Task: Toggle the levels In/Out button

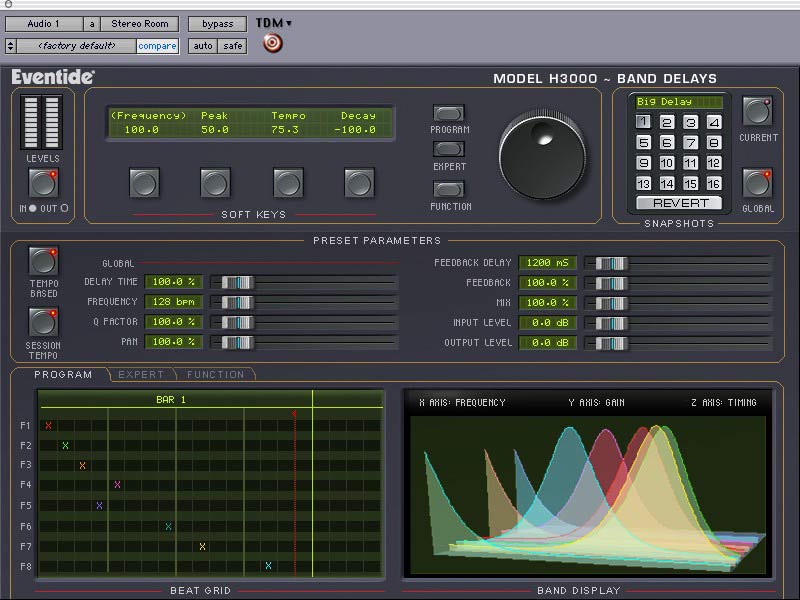Action: 43,183
